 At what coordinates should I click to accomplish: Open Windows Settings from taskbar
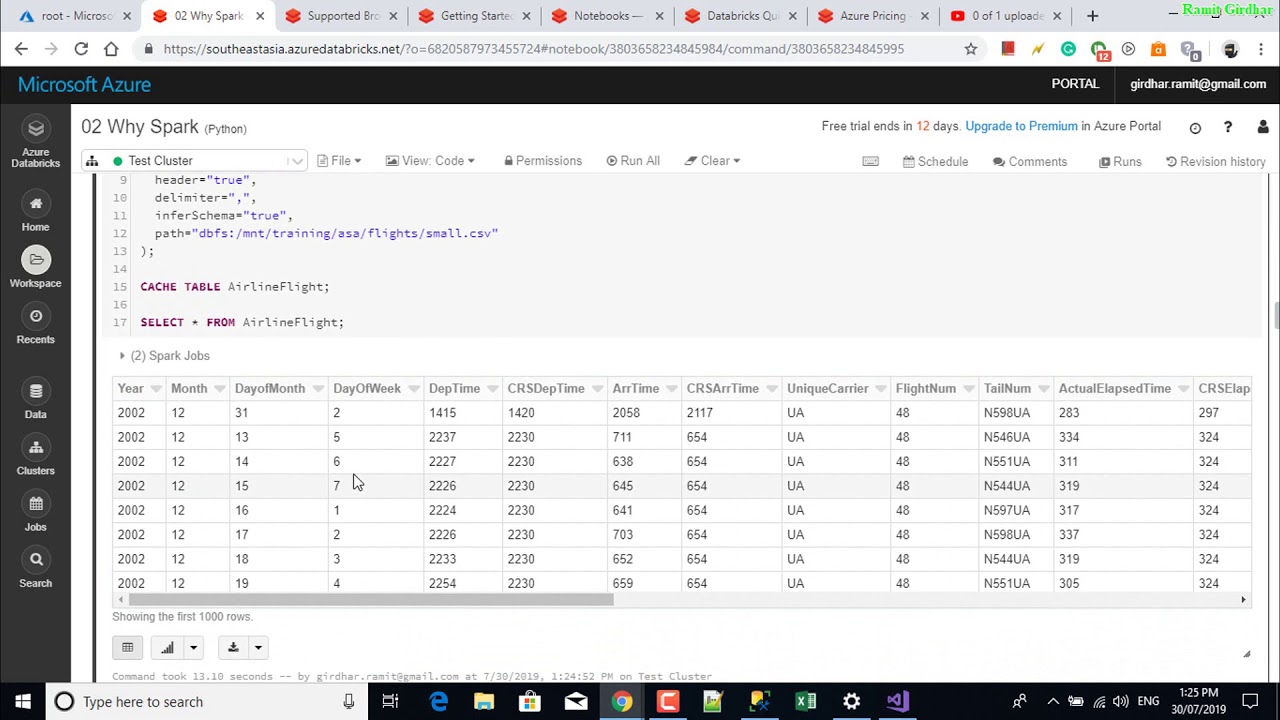851,701
